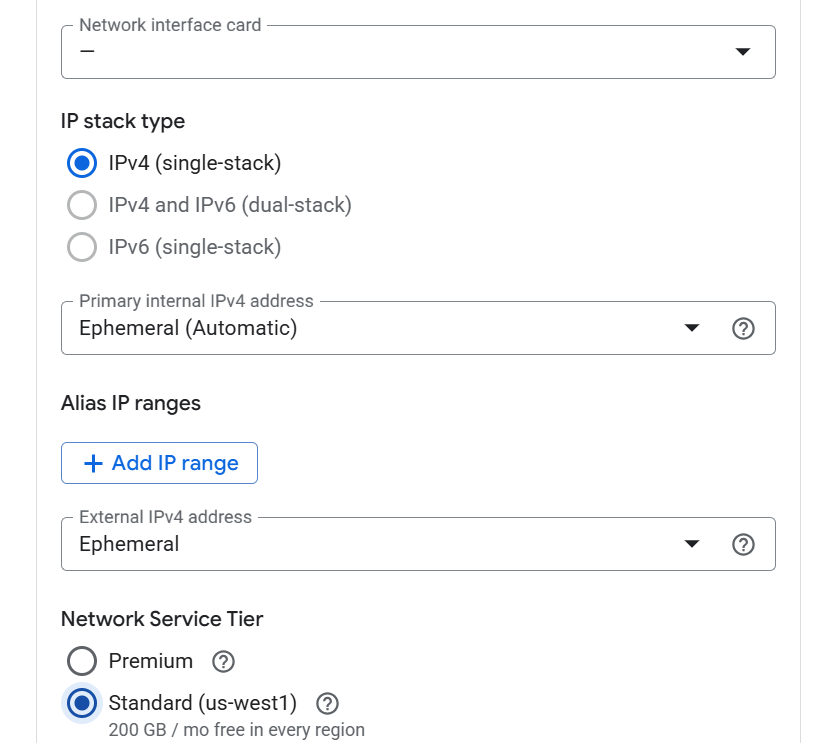Click the plus icon in Add IP range

coord(94,463)
